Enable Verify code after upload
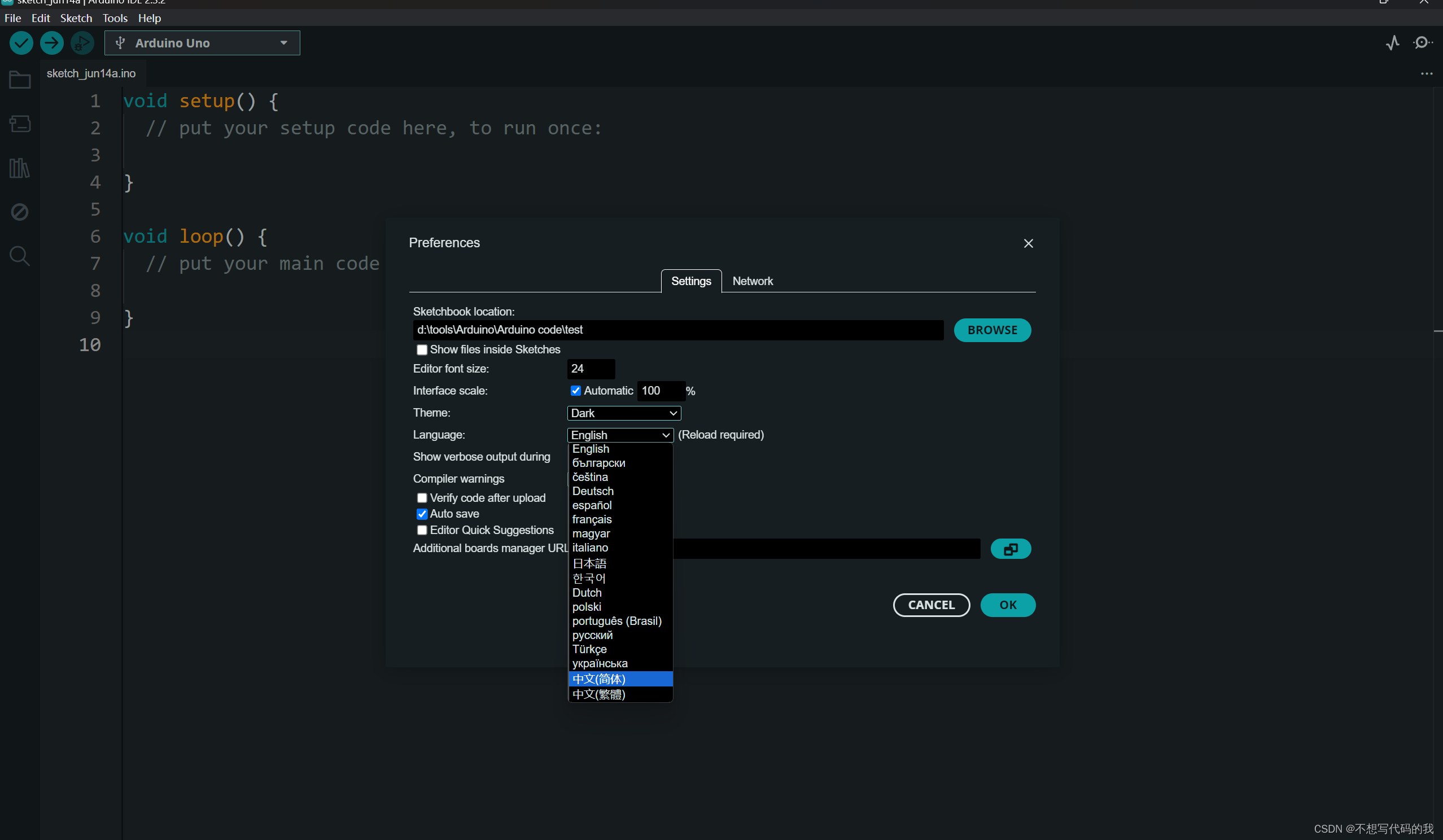 pos(422,498)
